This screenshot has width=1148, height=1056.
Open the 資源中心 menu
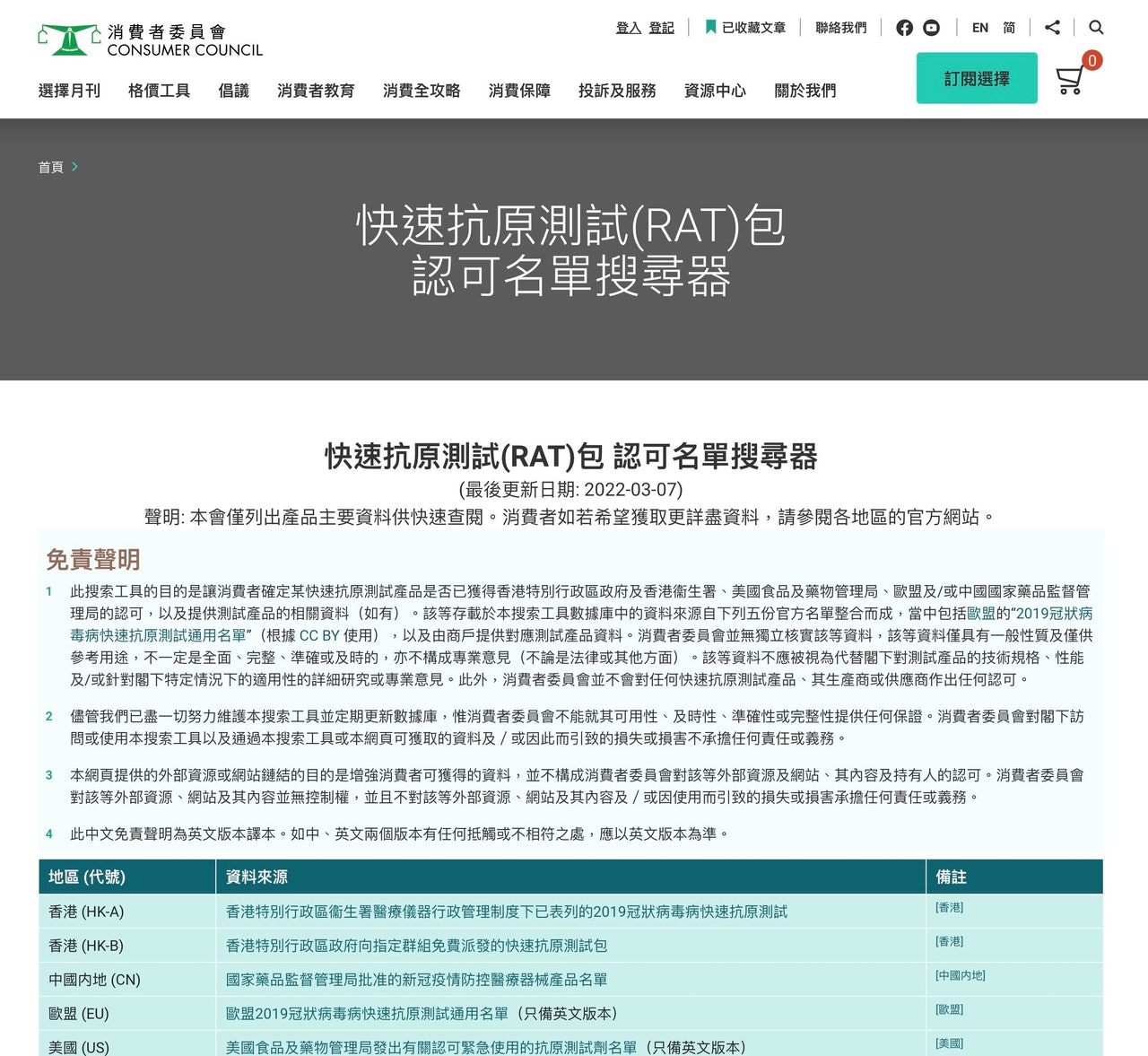(715, 91)
